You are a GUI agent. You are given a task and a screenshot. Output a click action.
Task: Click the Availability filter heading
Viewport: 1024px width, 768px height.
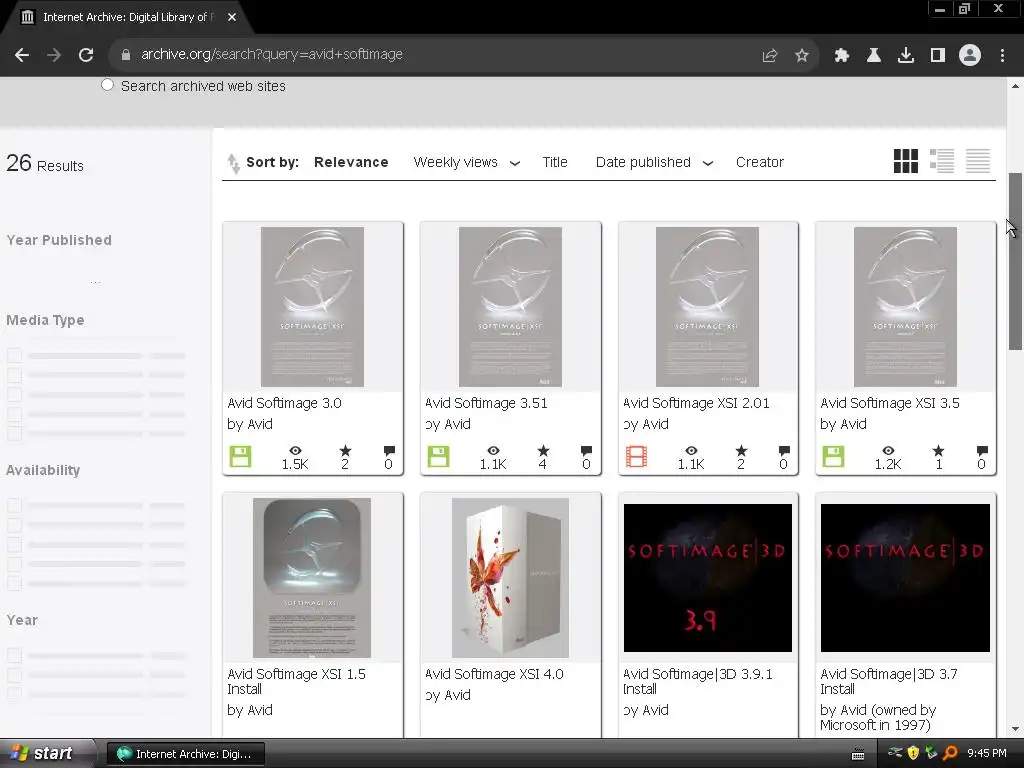(x=43, y=470)
